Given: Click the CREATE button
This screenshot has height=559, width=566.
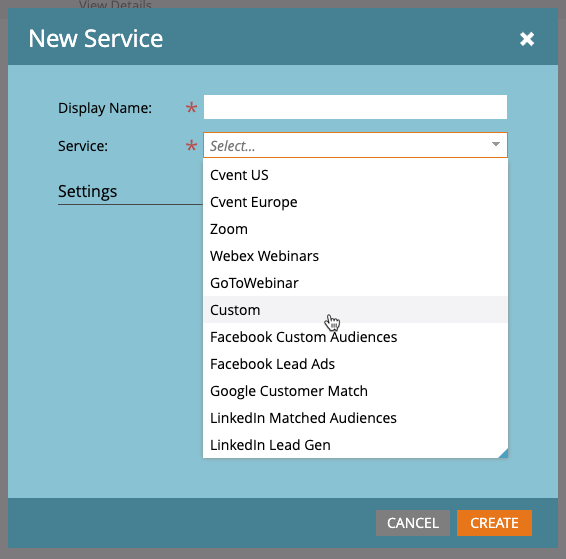Looking at the screenshot, I should pos(494,523).
